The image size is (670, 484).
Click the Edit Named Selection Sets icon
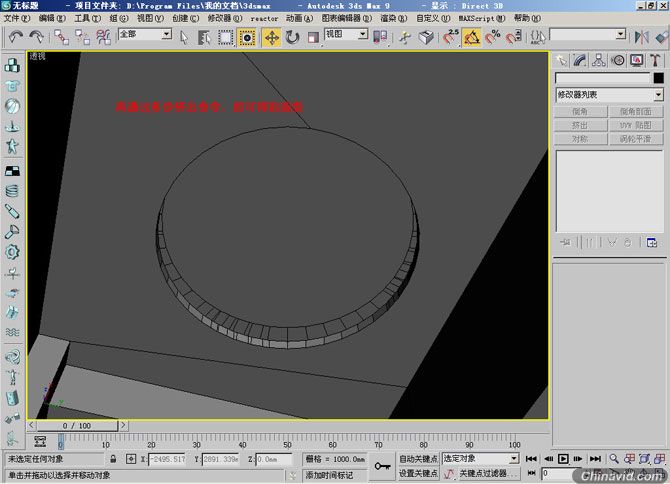[538, 38]
